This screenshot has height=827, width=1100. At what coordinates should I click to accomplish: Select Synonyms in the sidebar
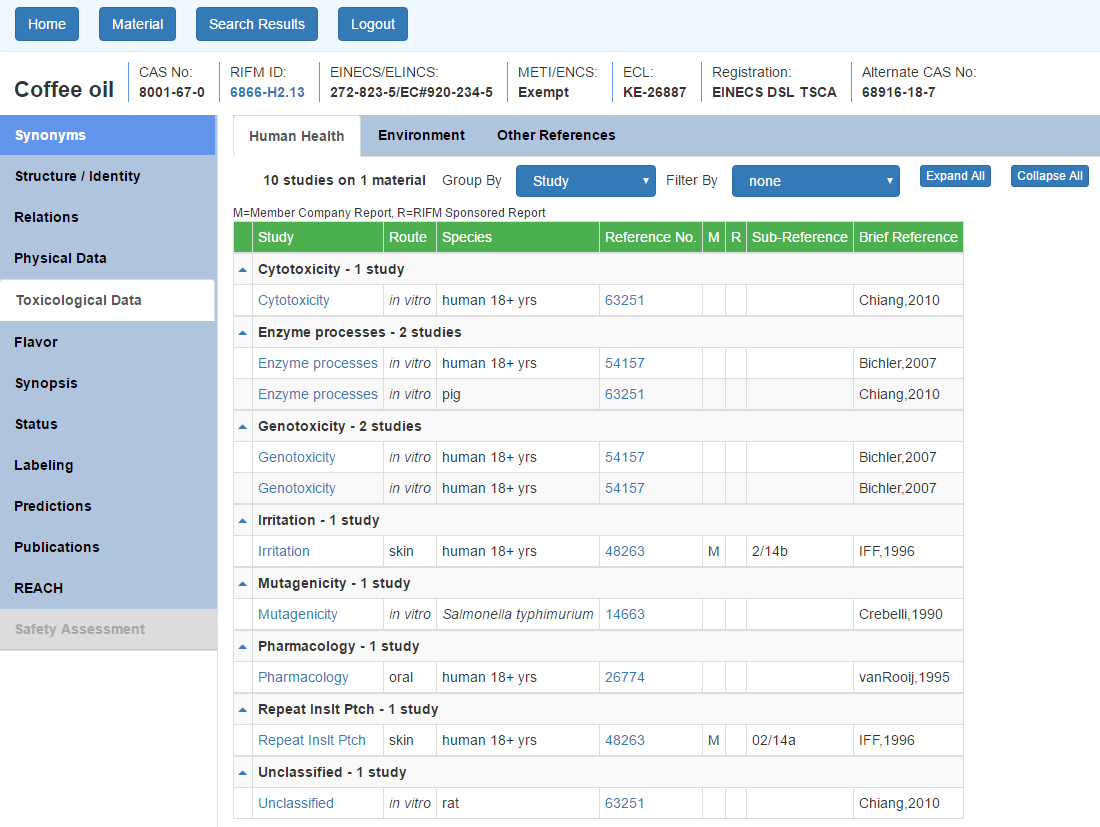pyautogui.click(x=107, y=135)
